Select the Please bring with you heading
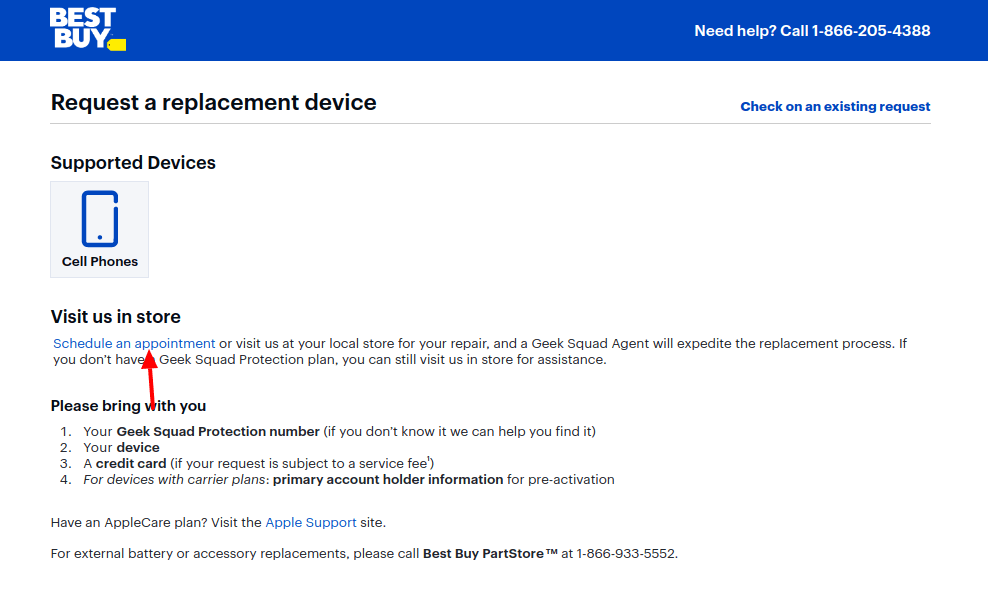 pos(128,405)
